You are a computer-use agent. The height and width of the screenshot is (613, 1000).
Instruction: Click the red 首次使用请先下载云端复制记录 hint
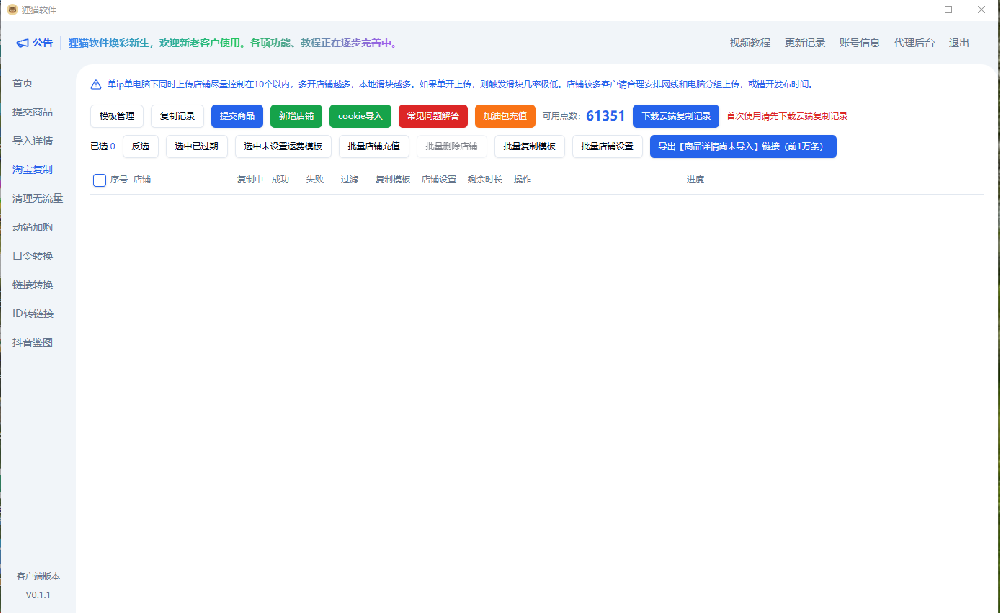point(787,116)
